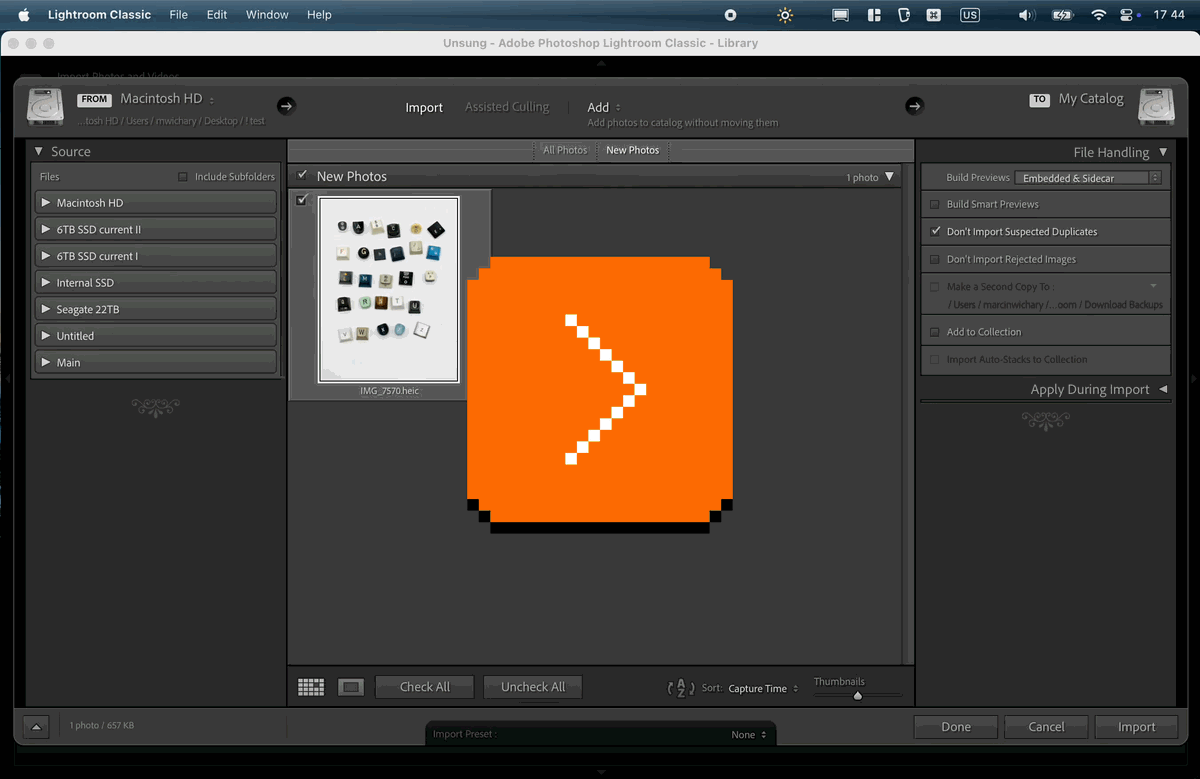The width and height of the screenshot is (1200, 779).
Task: Expand the Seagate 22TB source volume
Action: (46, 309)
